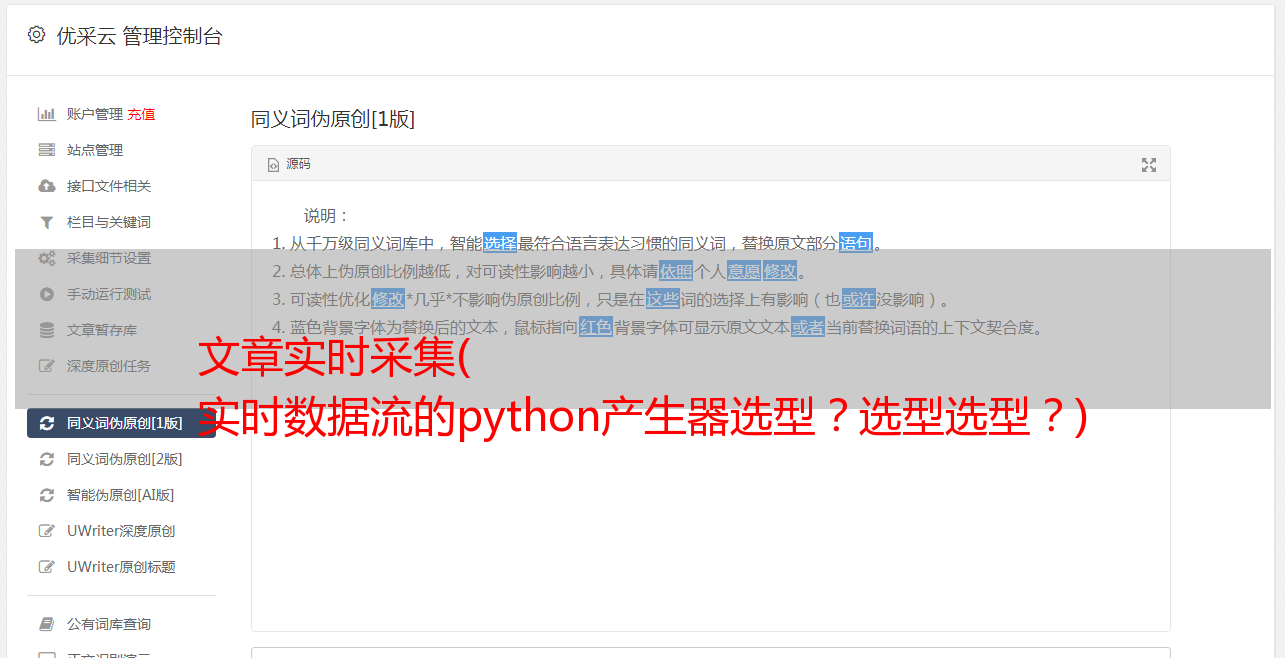Image resolution: width=1285 pixels, height=658 pixels.
Task: Click highlighted word 选择 in text
Action: click(x=500, y=243)
